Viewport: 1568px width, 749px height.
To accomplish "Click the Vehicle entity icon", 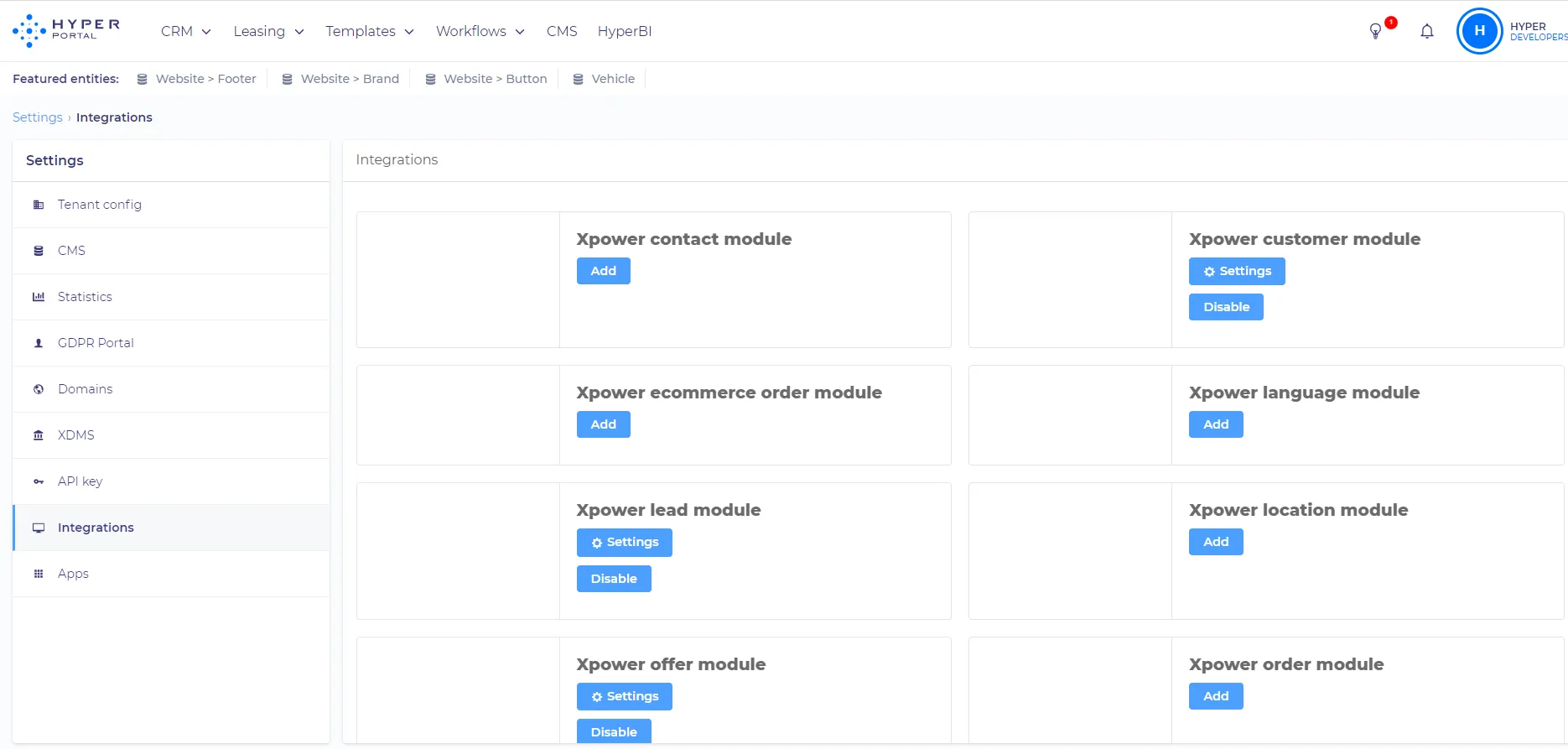I will click(x=579, y=79).
